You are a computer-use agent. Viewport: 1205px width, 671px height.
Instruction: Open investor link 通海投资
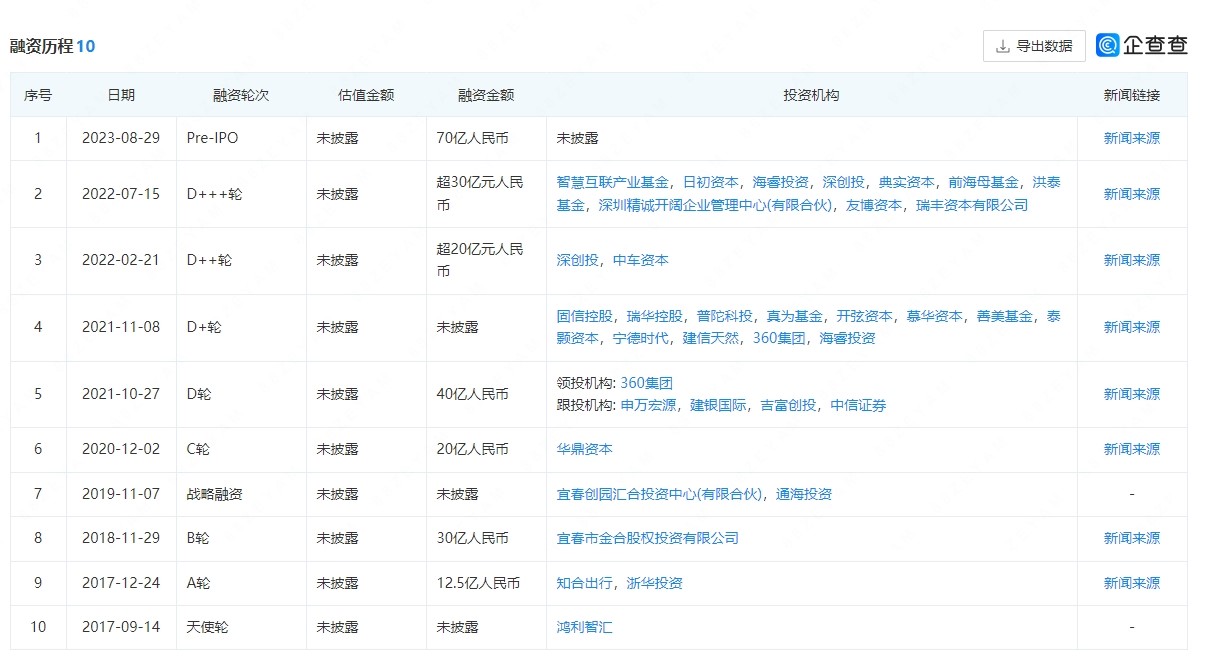tap(803, 494)
